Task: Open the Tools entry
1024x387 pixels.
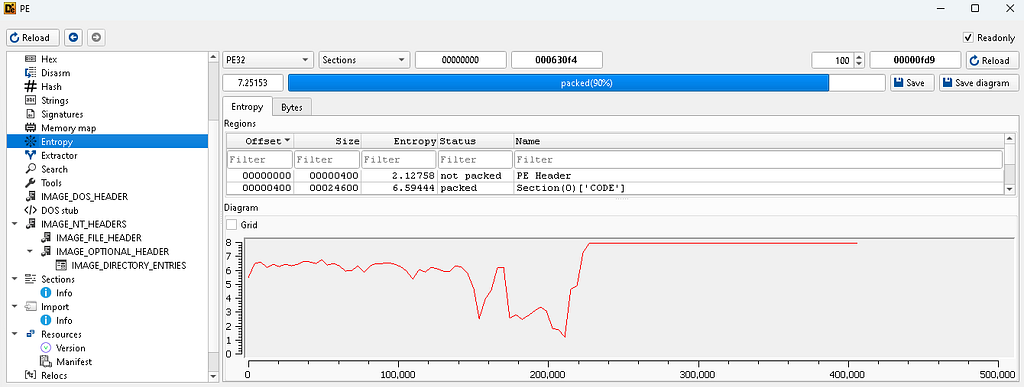Action: [x=52, y=183]
